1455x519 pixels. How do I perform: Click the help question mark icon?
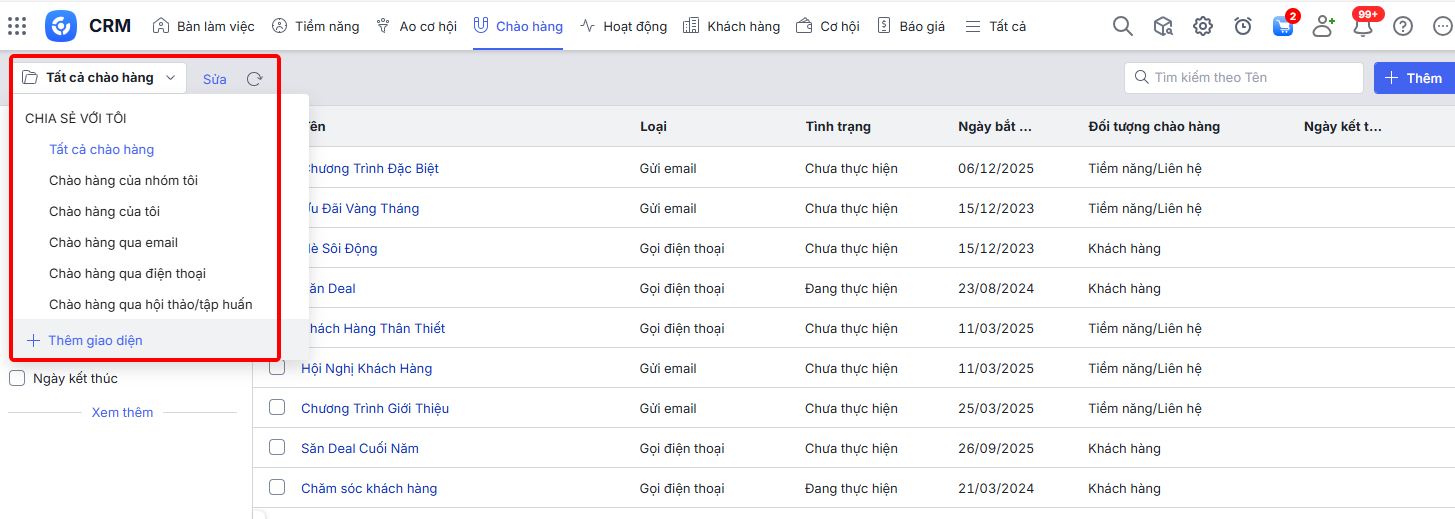coord(1403,27)
